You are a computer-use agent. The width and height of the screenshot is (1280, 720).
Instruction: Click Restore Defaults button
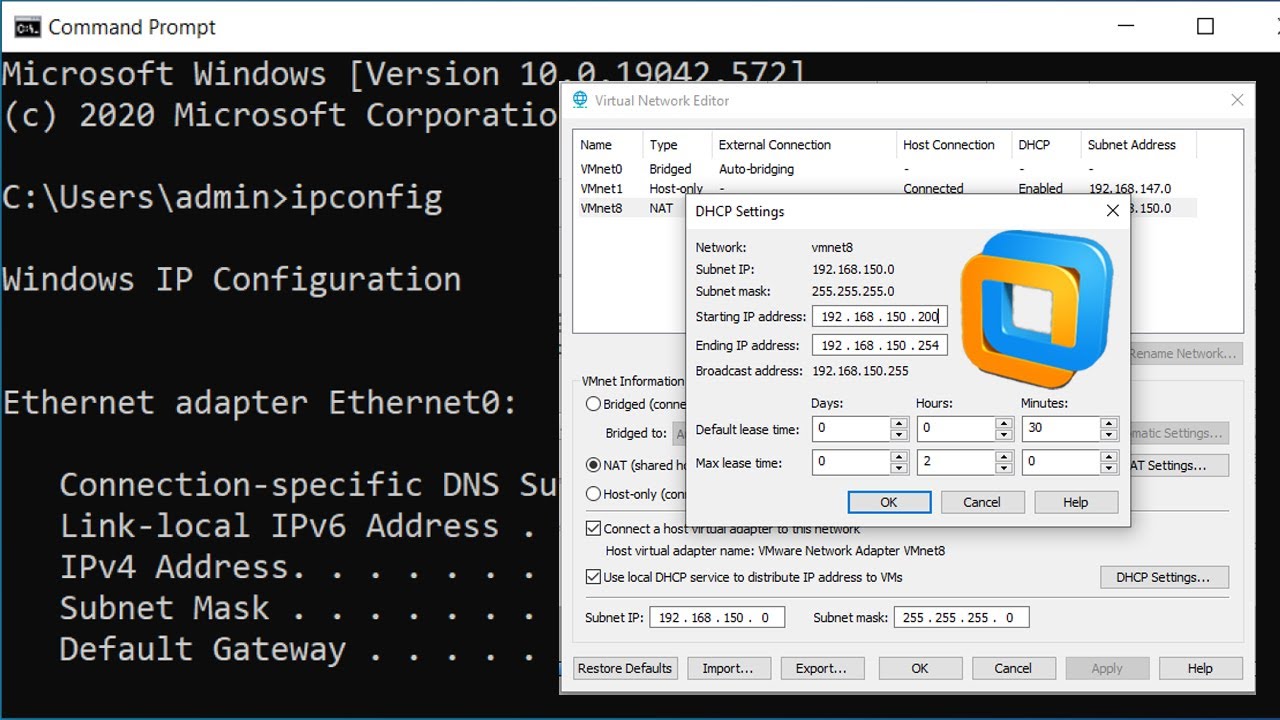626,668
